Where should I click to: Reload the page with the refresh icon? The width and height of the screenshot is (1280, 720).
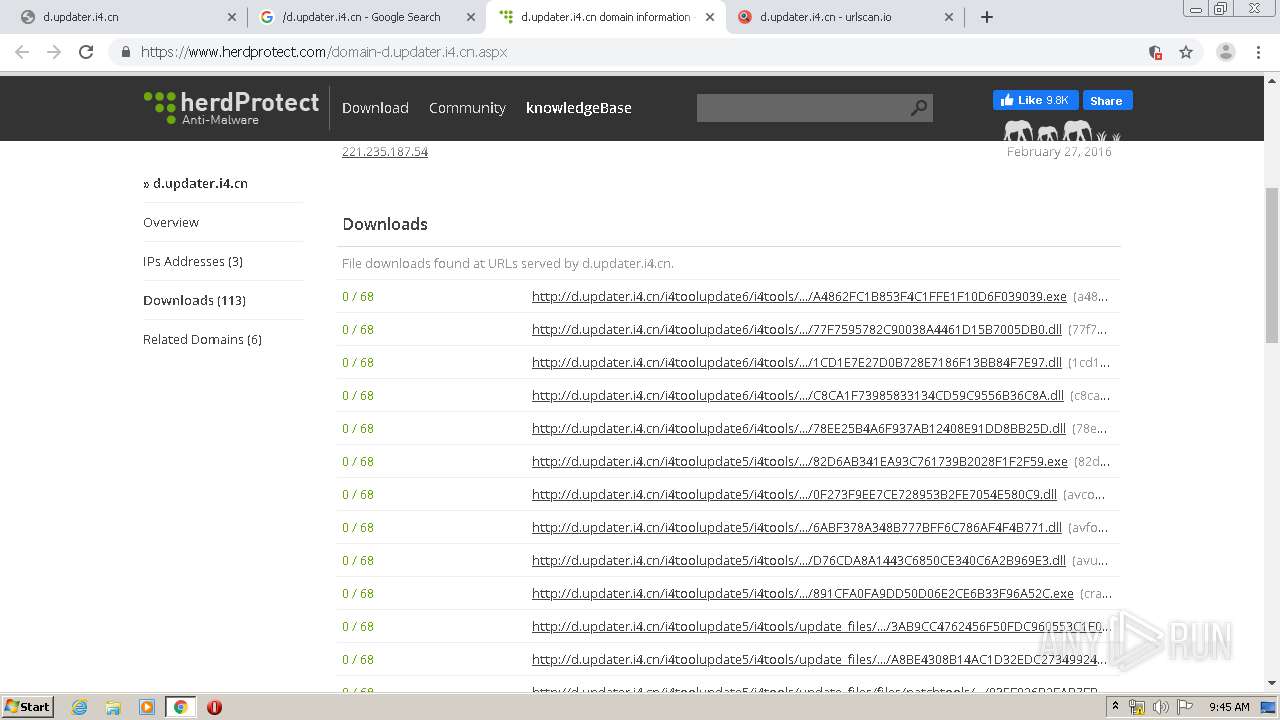(x=86, y=52)
